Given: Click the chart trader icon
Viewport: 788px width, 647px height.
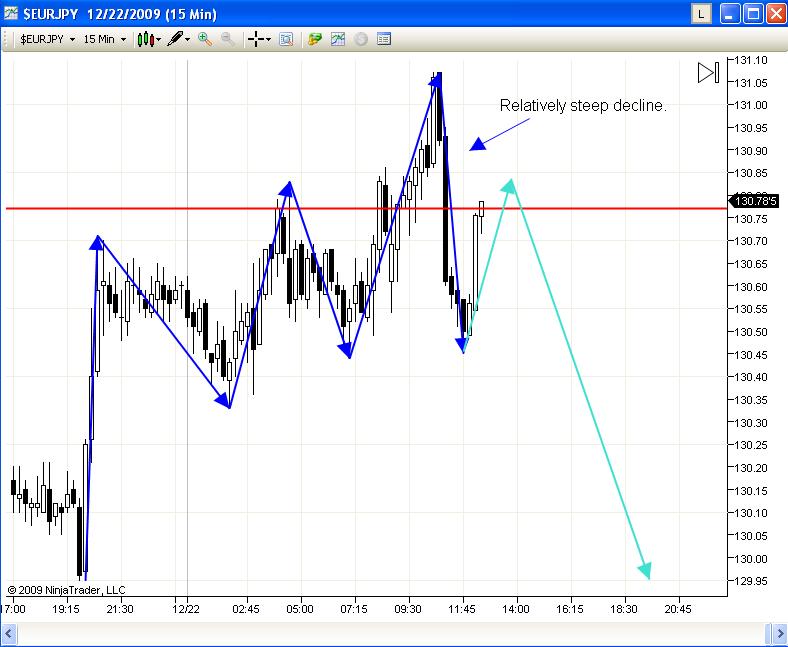Looking at the screenshot, I should point(315,39).
